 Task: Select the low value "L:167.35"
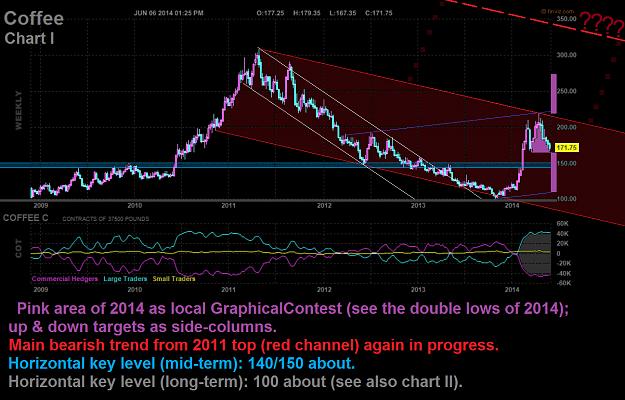343,13
